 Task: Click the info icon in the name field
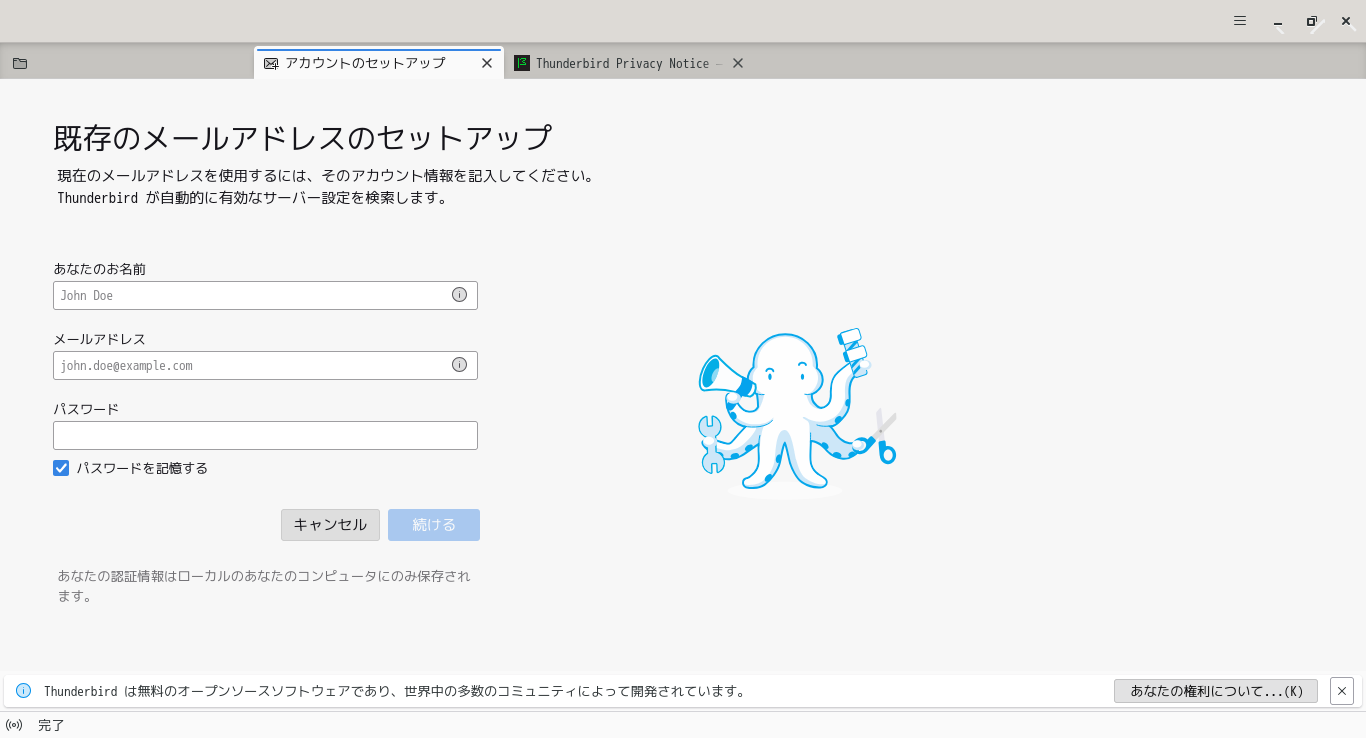(459, 295)
